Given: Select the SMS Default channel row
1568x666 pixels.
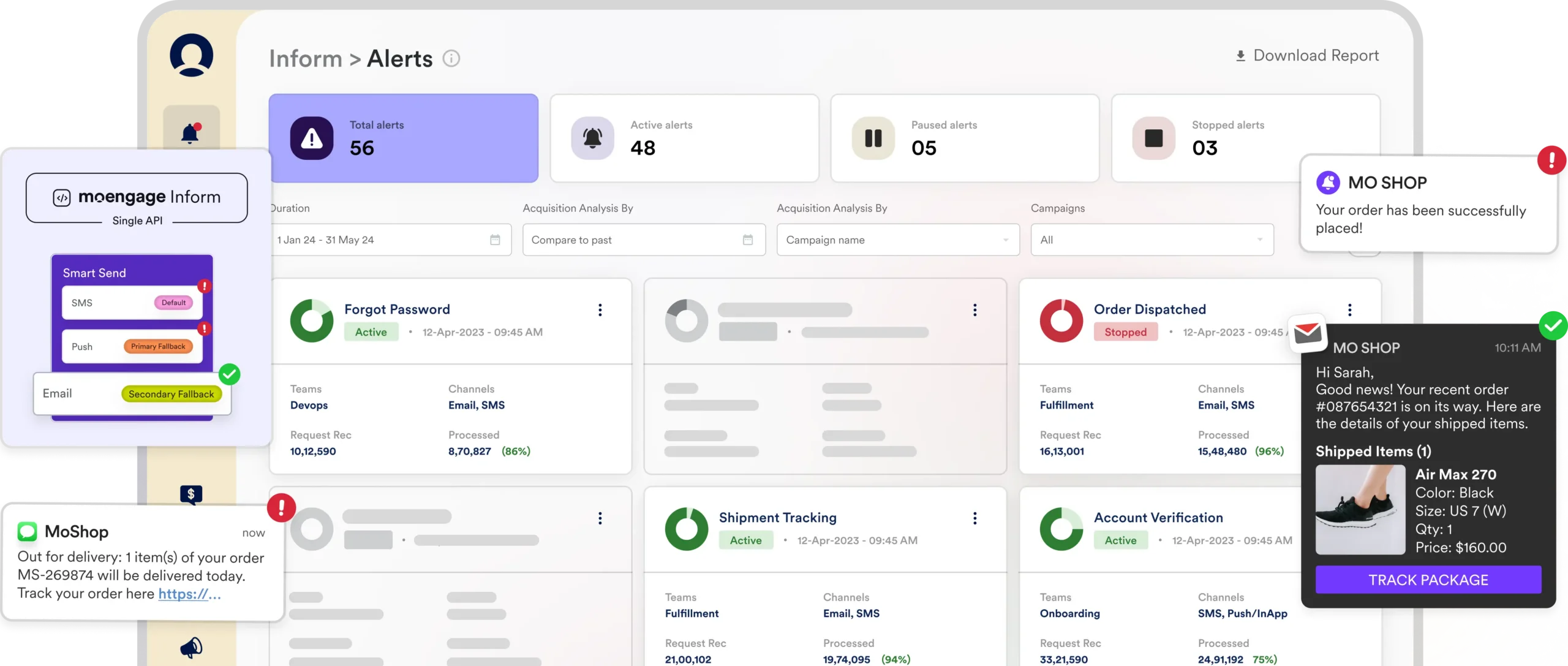Looking at the screenshot, I should tap(132, 303).
